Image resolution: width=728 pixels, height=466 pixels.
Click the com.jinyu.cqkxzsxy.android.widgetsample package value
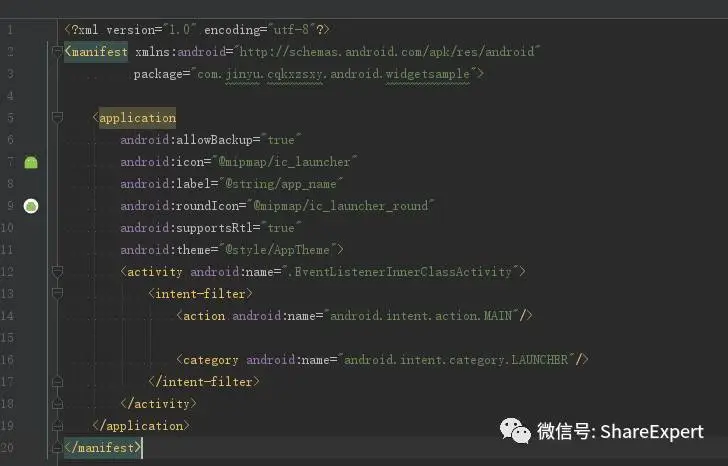point(333,74)
